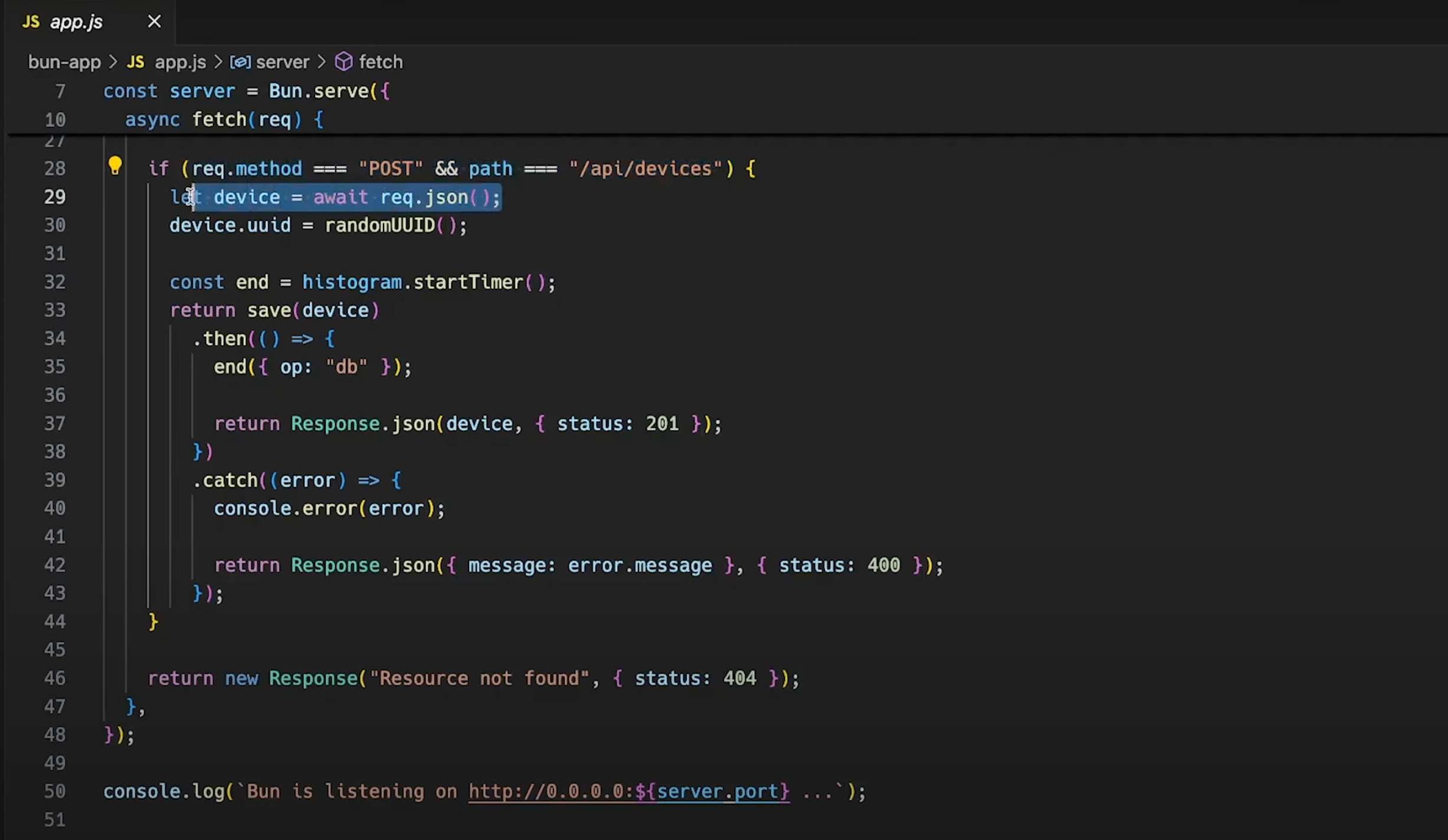1448x840 pixels.
Task: Click the histogram.startTimer text
Action: pos(412,282)
